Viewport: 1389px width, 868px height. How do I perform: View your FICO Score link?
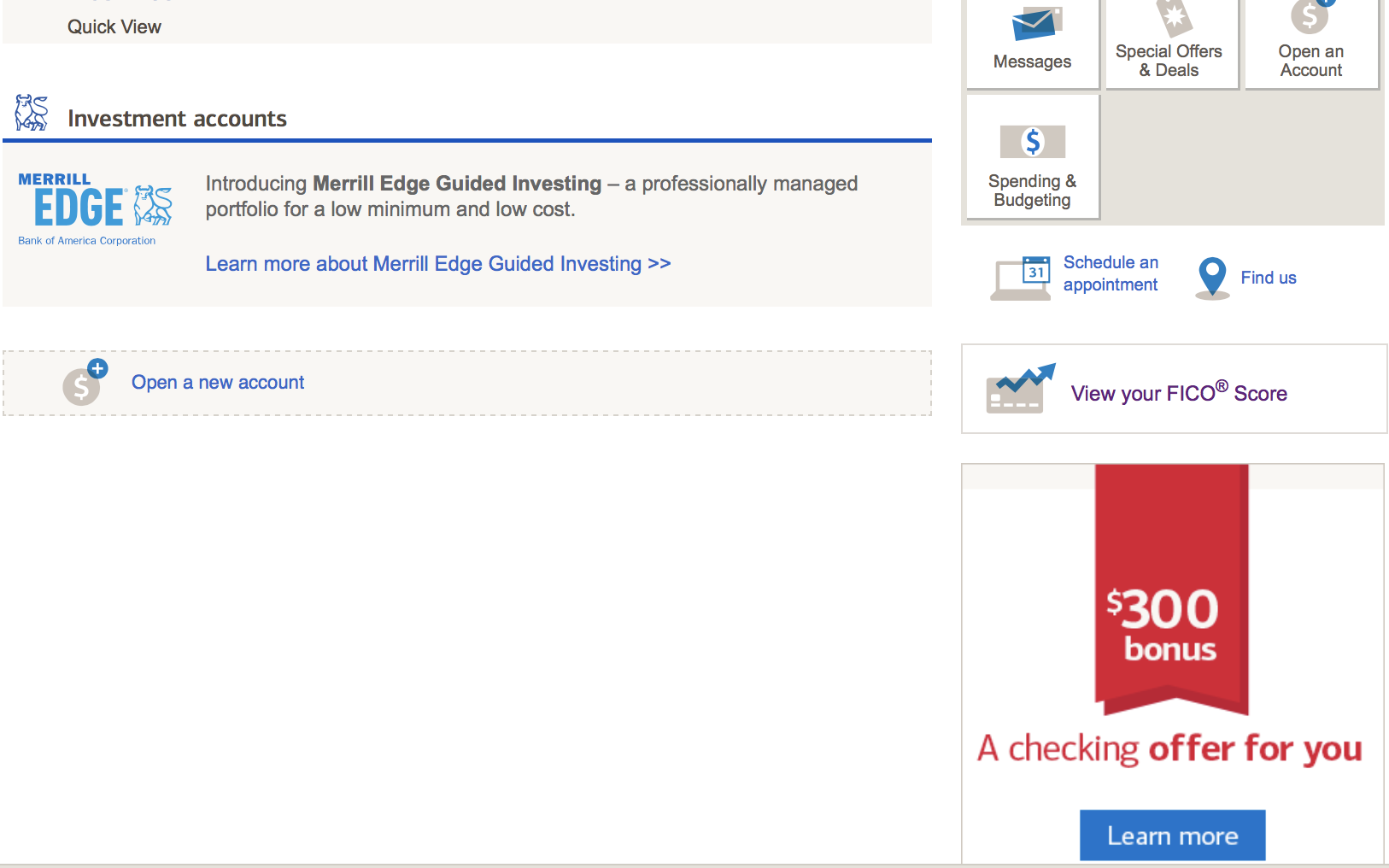pos(1179,392)
